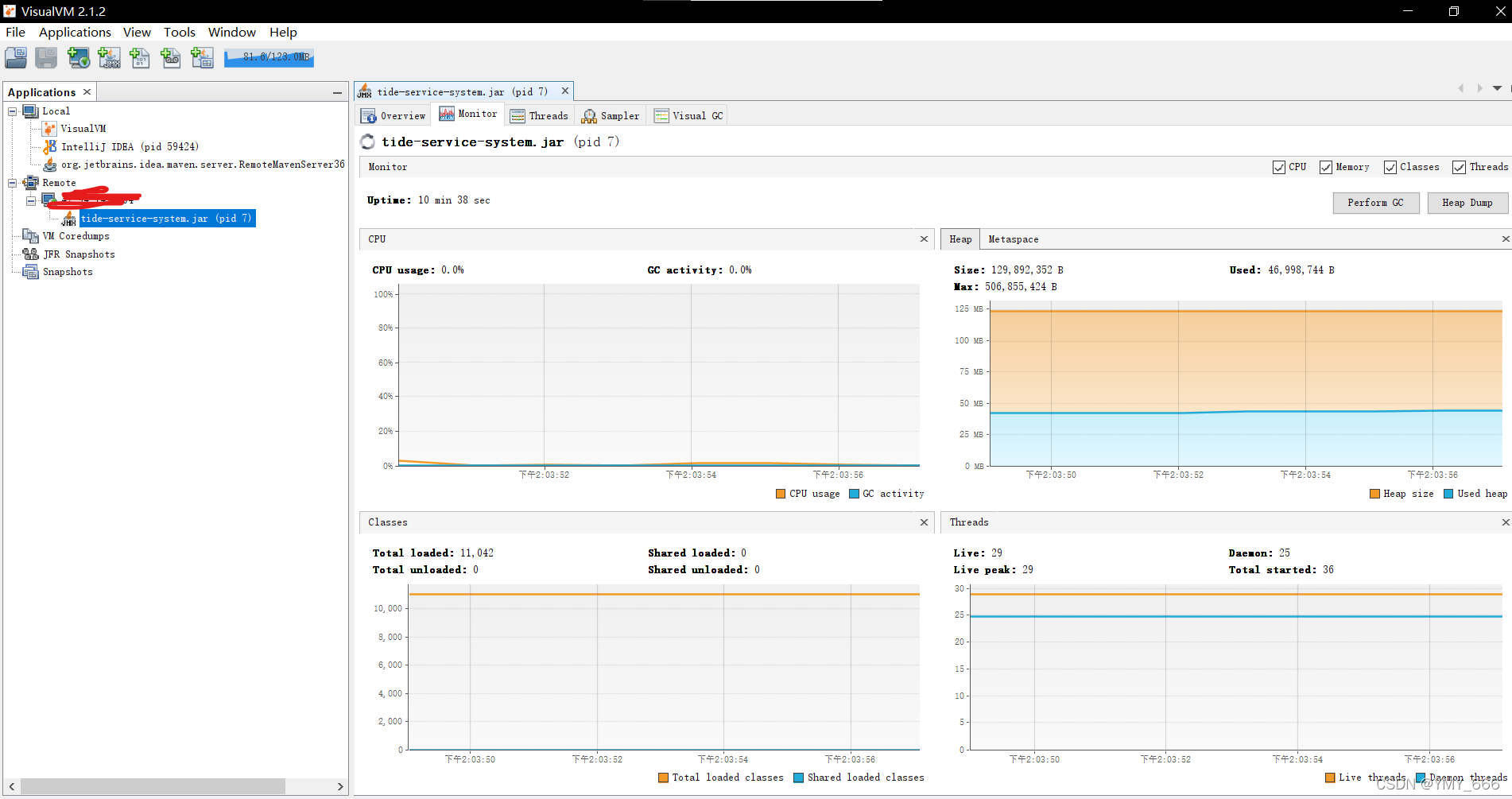Click the Sampler tab icon

(x=589, y=116)
